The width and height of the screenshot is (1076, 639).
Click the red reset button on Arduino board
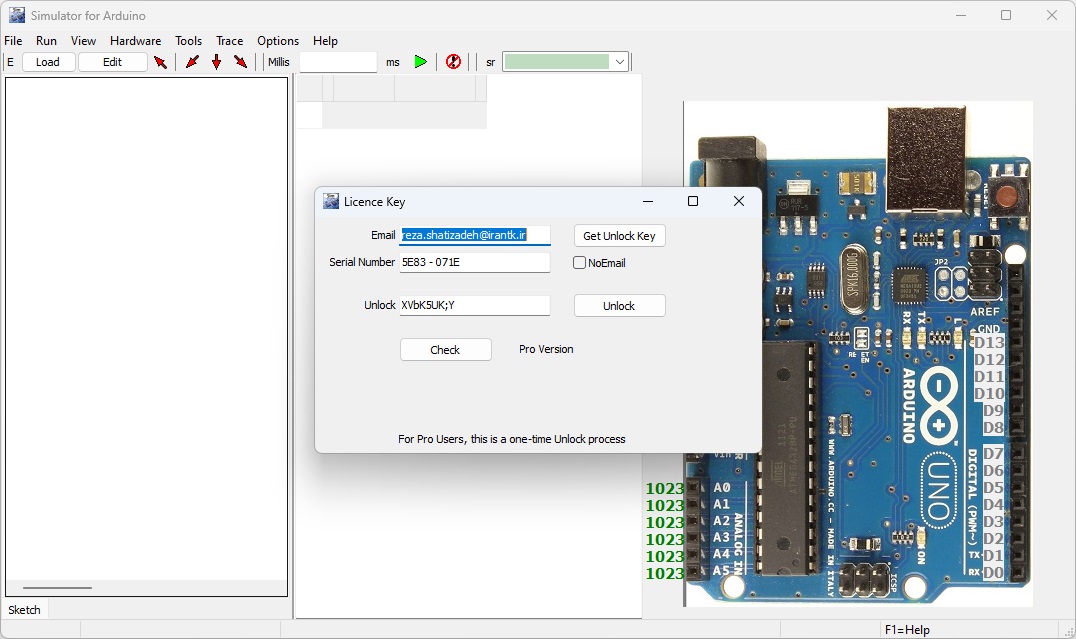[1007, 197]
